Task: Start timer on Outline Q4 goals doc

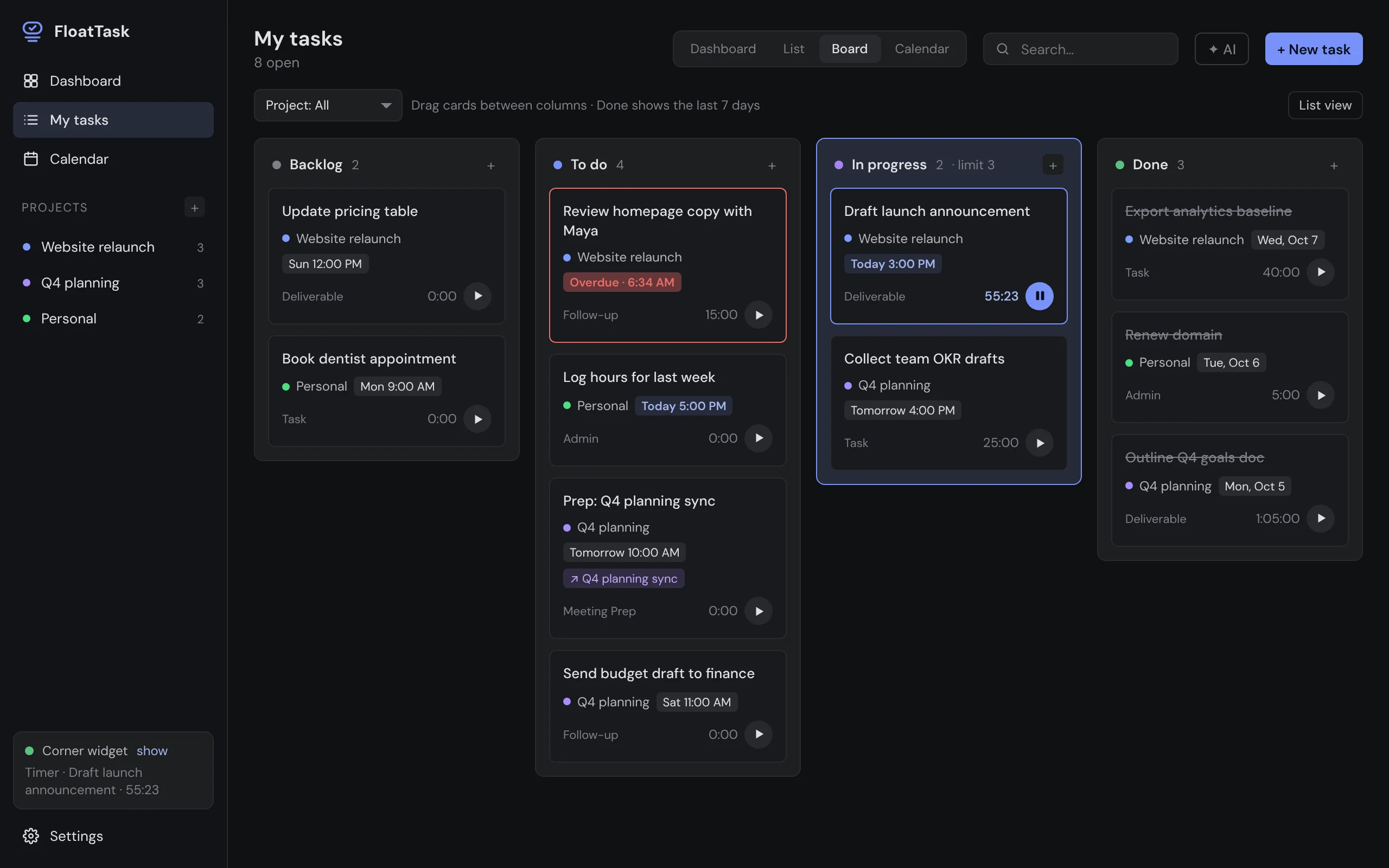Action: pos(1321,519)
